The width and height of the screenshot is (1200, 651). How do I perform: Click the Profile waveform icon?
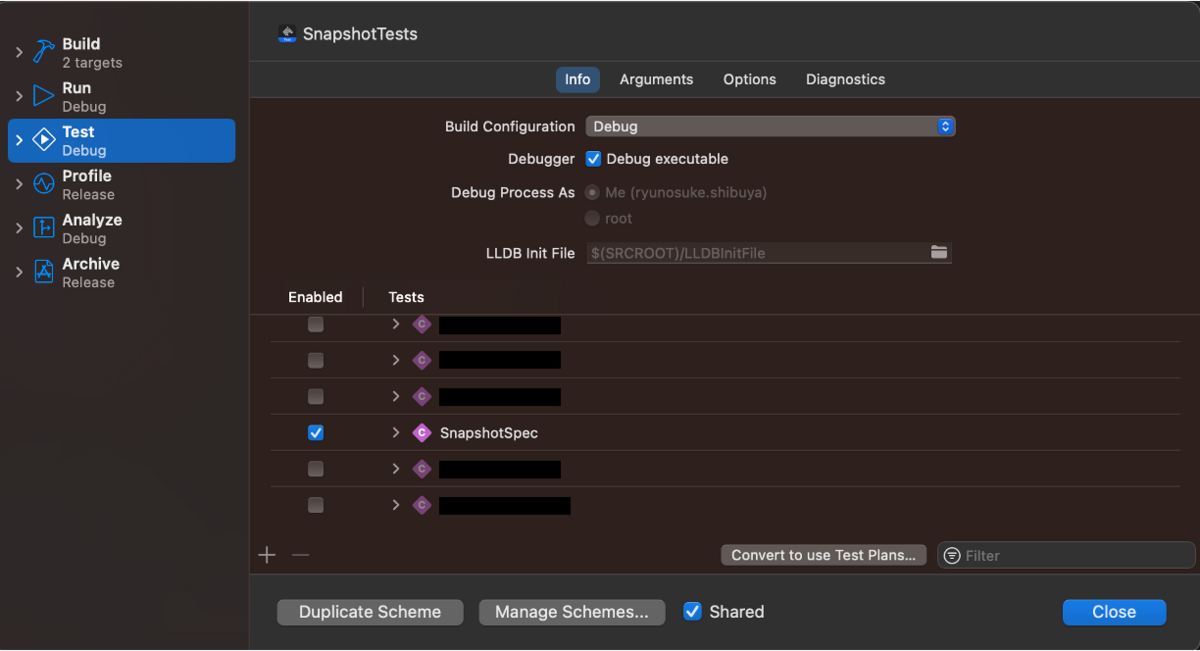44,184
